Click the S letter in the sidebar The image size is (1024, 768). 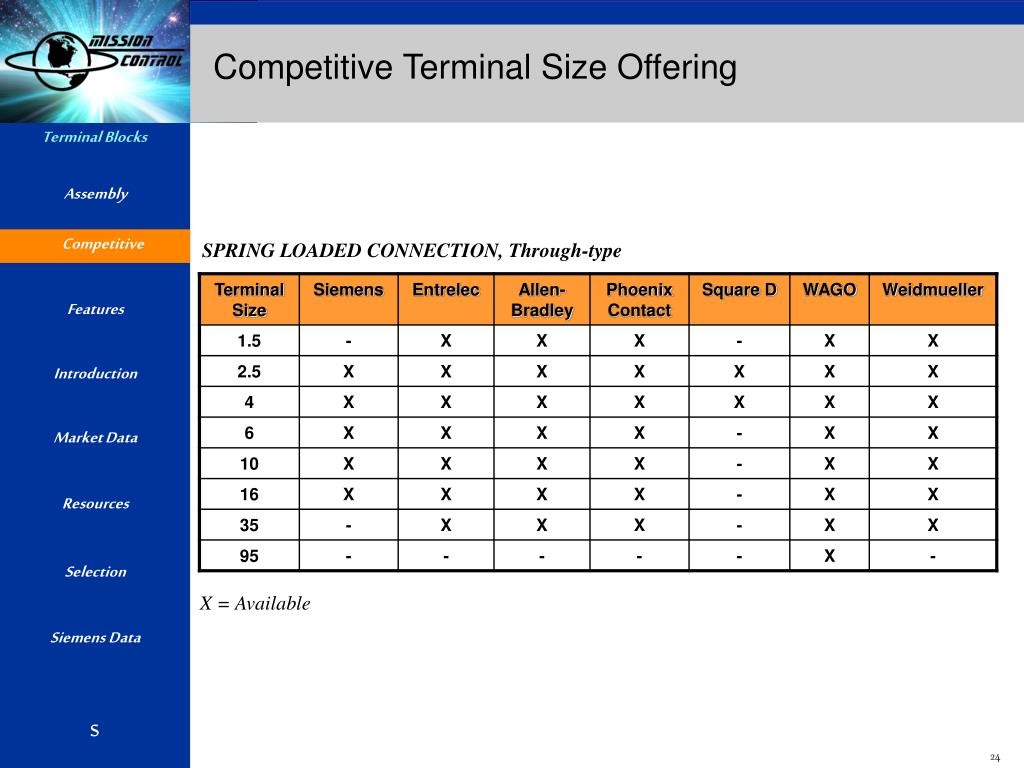pos(95,730)
